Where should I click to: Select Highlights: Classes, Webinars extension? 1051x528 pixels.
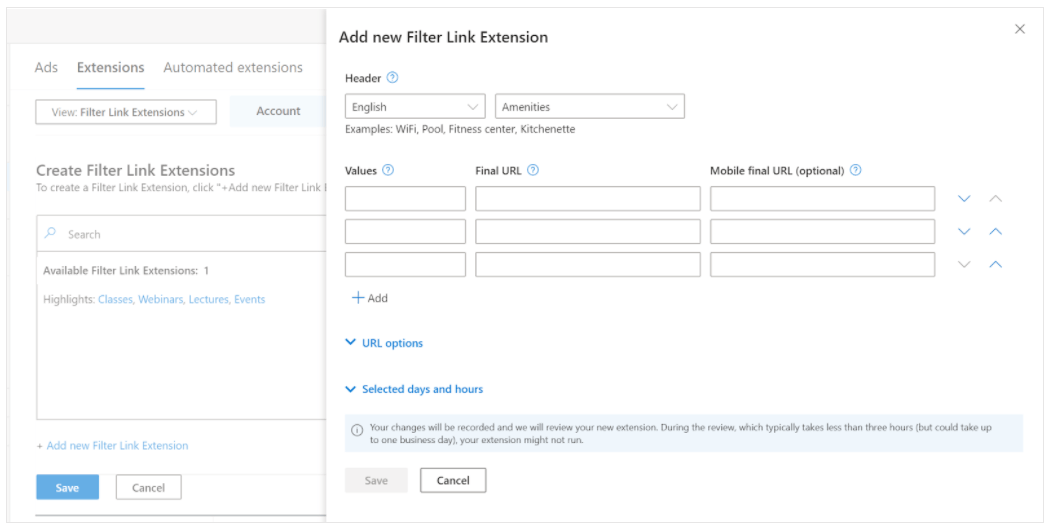pos(154,300)
